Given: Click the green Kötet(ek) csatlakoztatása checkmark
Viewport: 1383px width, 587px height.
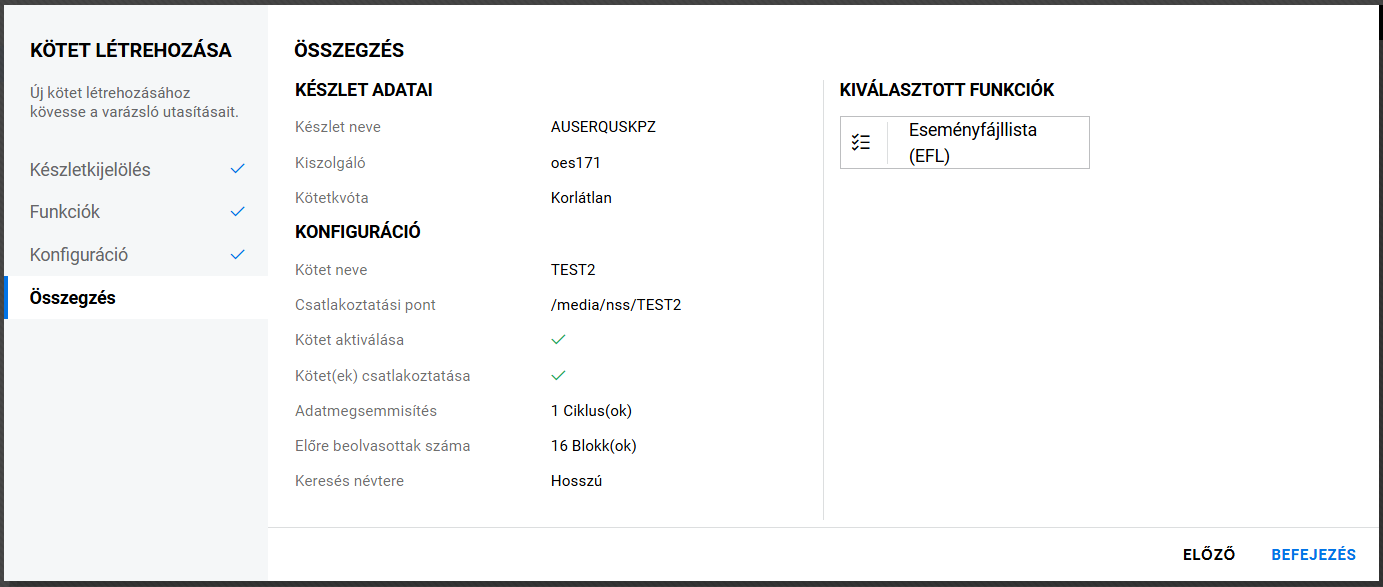Looking at the screenshot, I should 559,376.
